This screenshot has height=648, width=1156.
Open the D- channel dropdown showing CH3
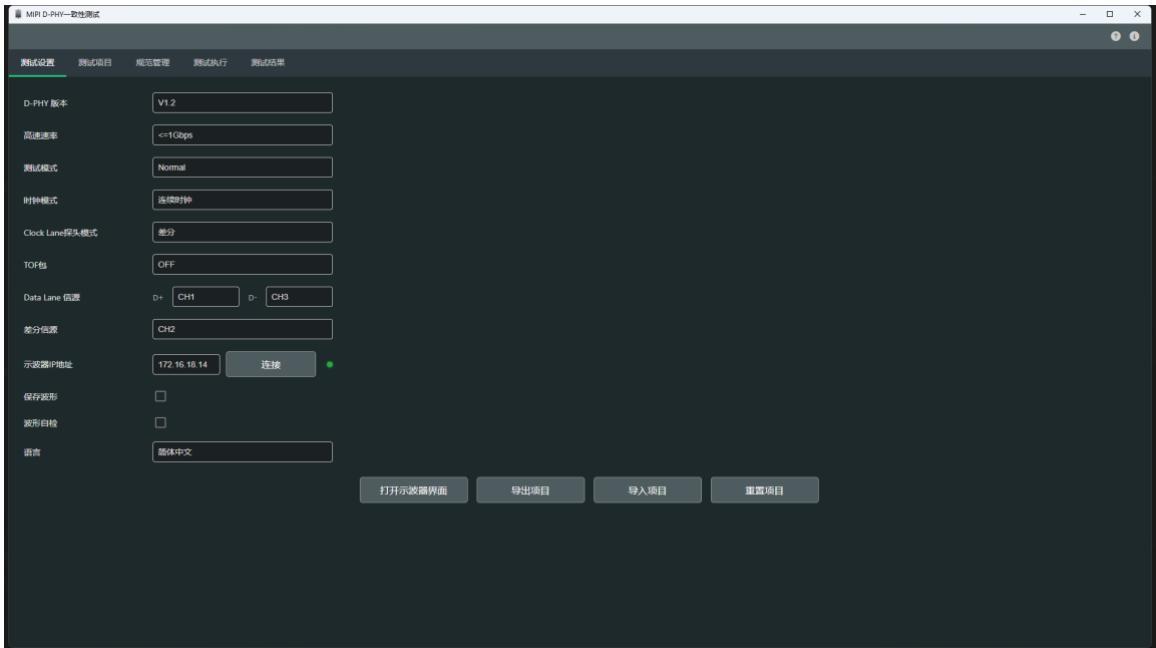299,297
